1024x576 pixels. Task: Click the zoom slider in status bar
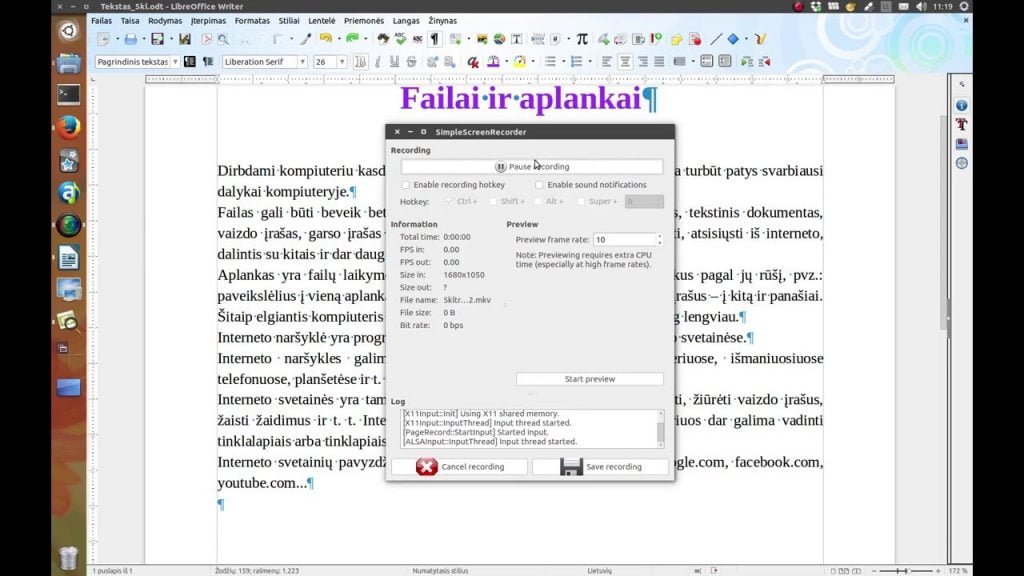tap(906, 571)
